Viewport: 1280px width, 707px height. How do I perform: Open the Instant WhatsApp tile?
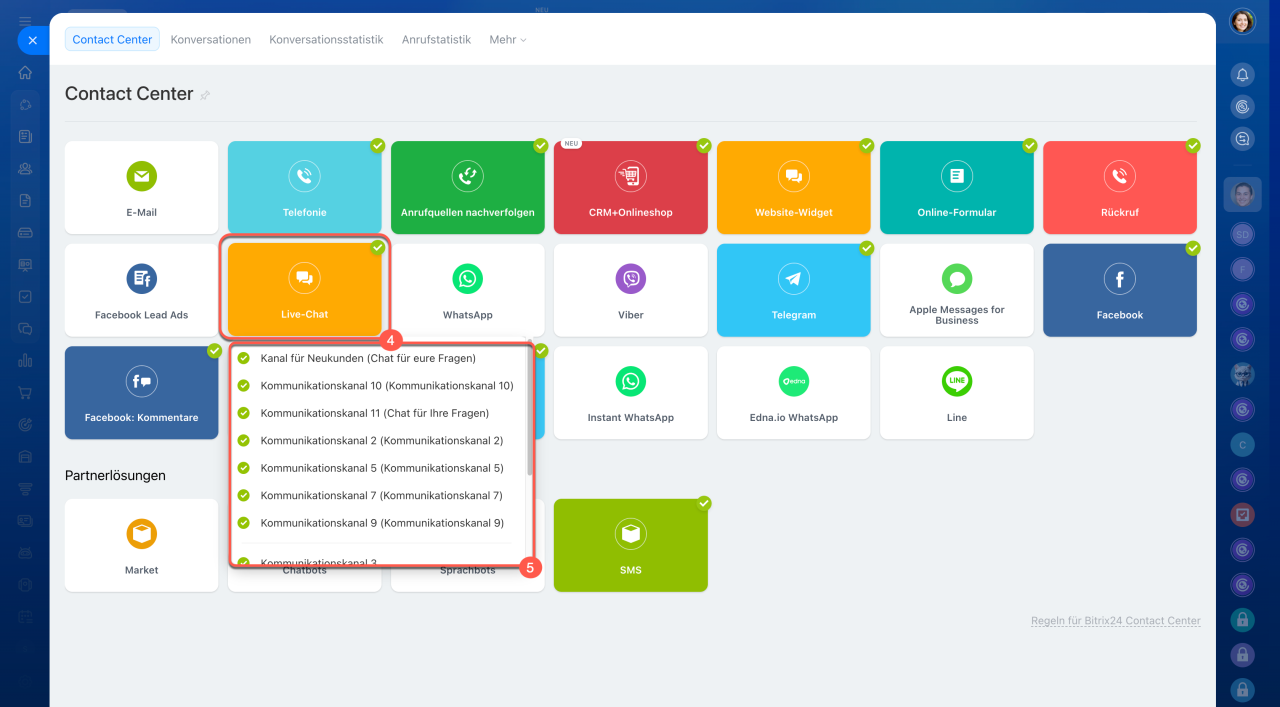pyautogui.click(x=631, y=393)
